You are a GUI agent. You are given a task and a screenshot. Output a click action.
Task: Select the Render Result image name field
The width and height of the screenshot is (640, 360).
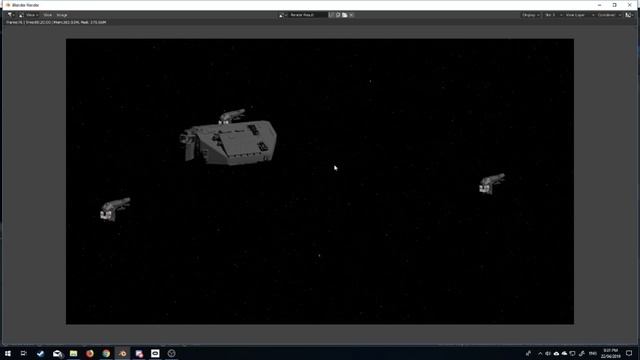(307, 15)
